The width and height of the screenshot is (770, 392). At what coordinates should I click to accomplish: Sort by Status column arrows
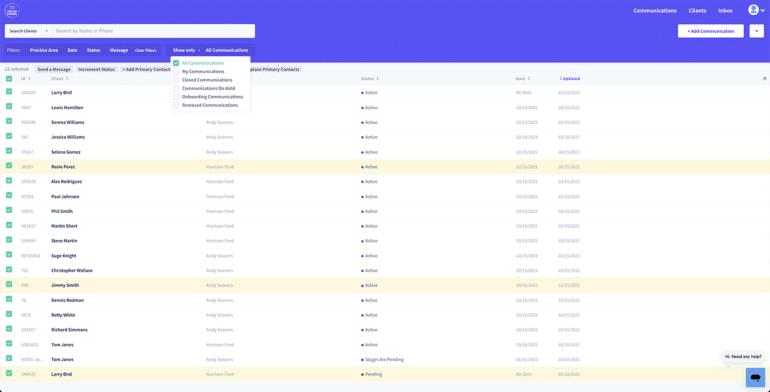pos(377,79)
